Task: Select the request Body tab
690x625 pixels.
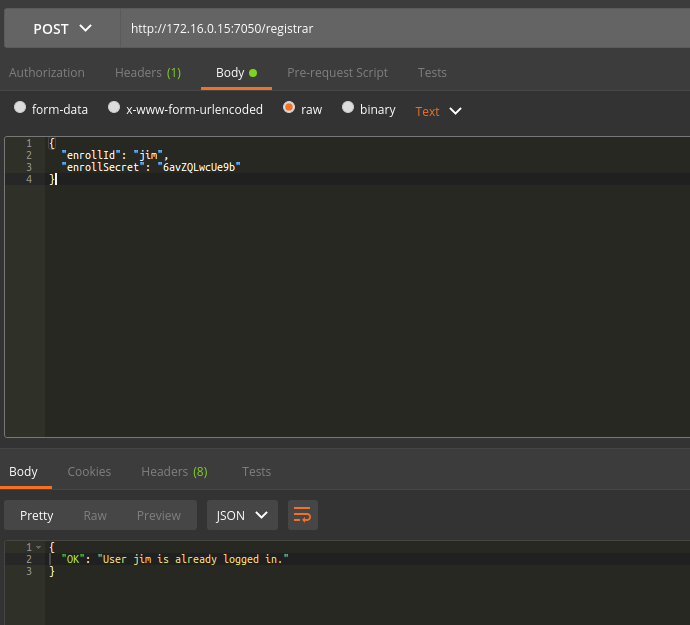Action: (x=236, y=73)
